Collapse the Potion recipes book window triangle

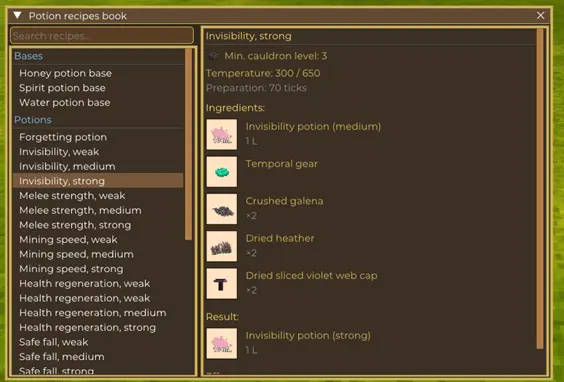click(x=17, y=15)
